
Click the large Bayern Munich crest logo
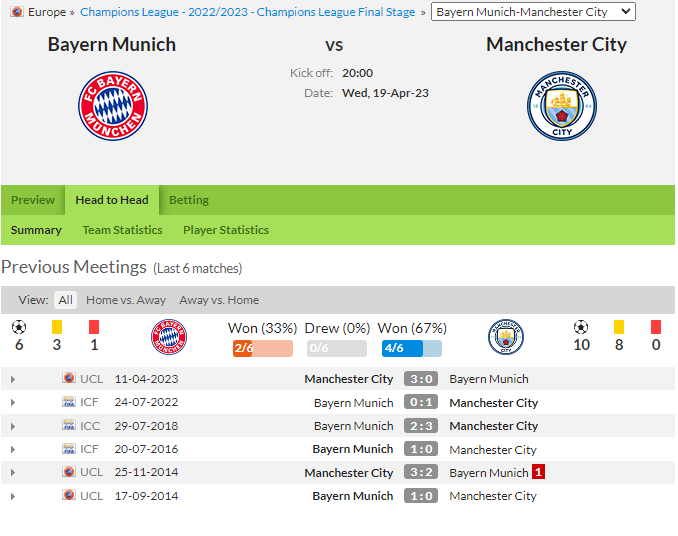113,106
